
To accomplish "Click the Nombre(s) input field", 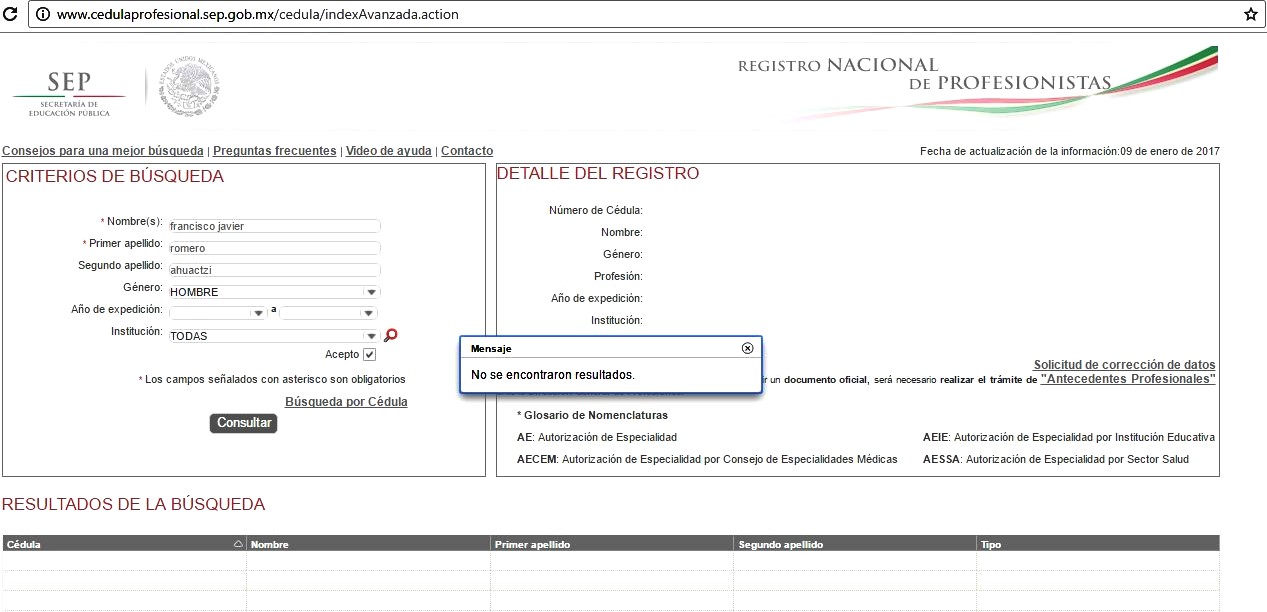I will tap(274, 226).
